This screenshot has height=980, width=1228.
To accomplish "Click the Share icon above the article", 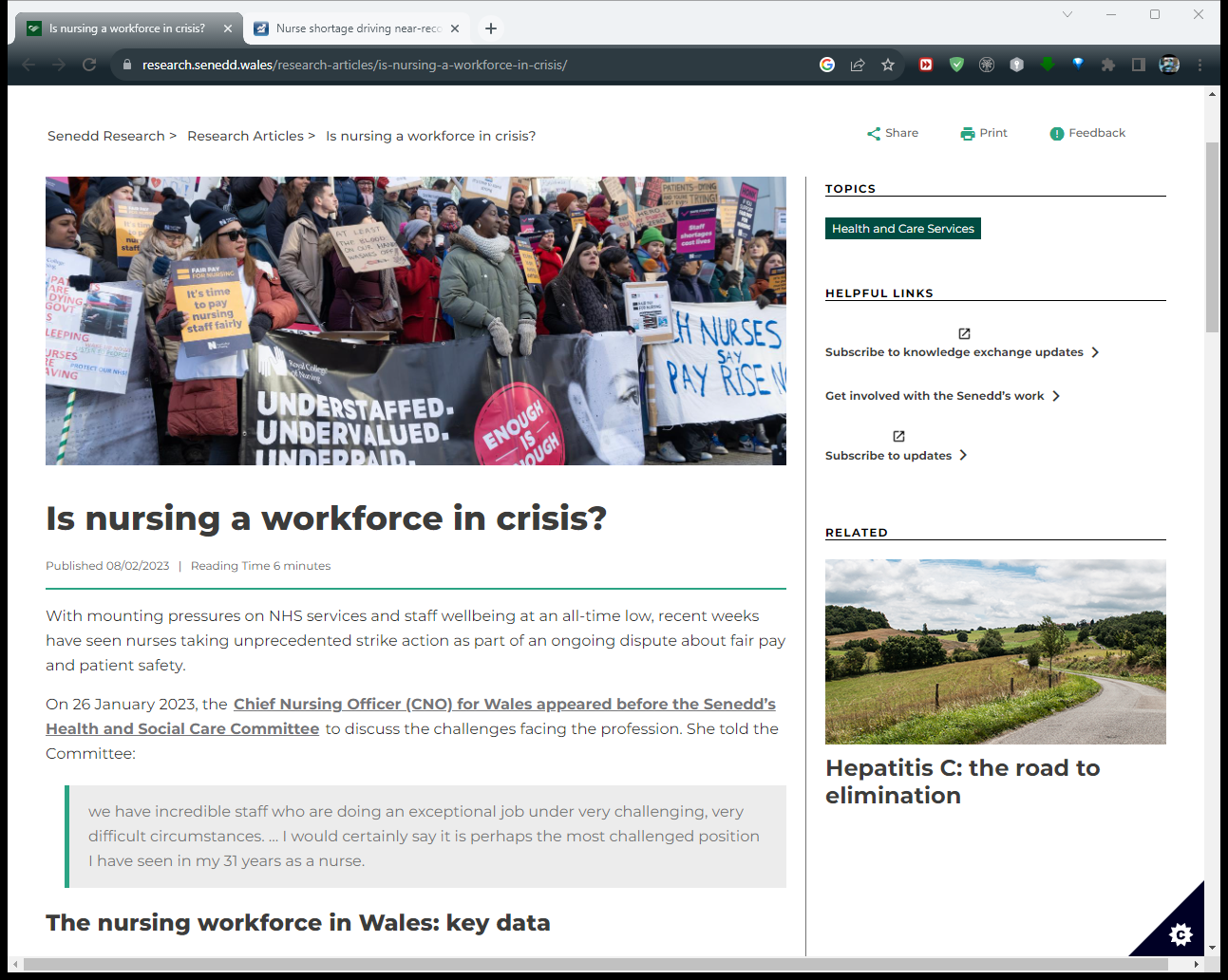I will click(874, 134).
